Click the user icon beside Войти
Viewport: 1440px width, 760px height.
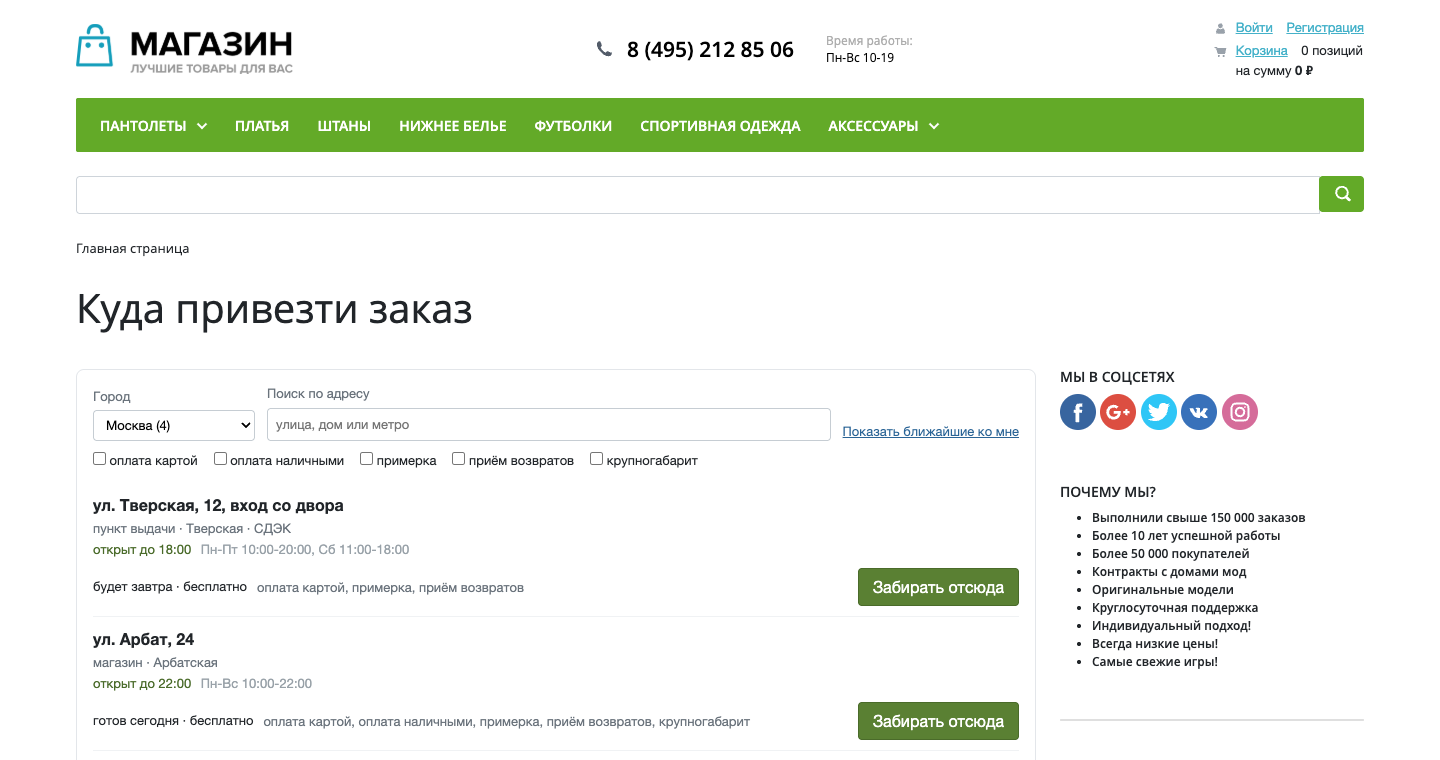tap(1220, 28)
